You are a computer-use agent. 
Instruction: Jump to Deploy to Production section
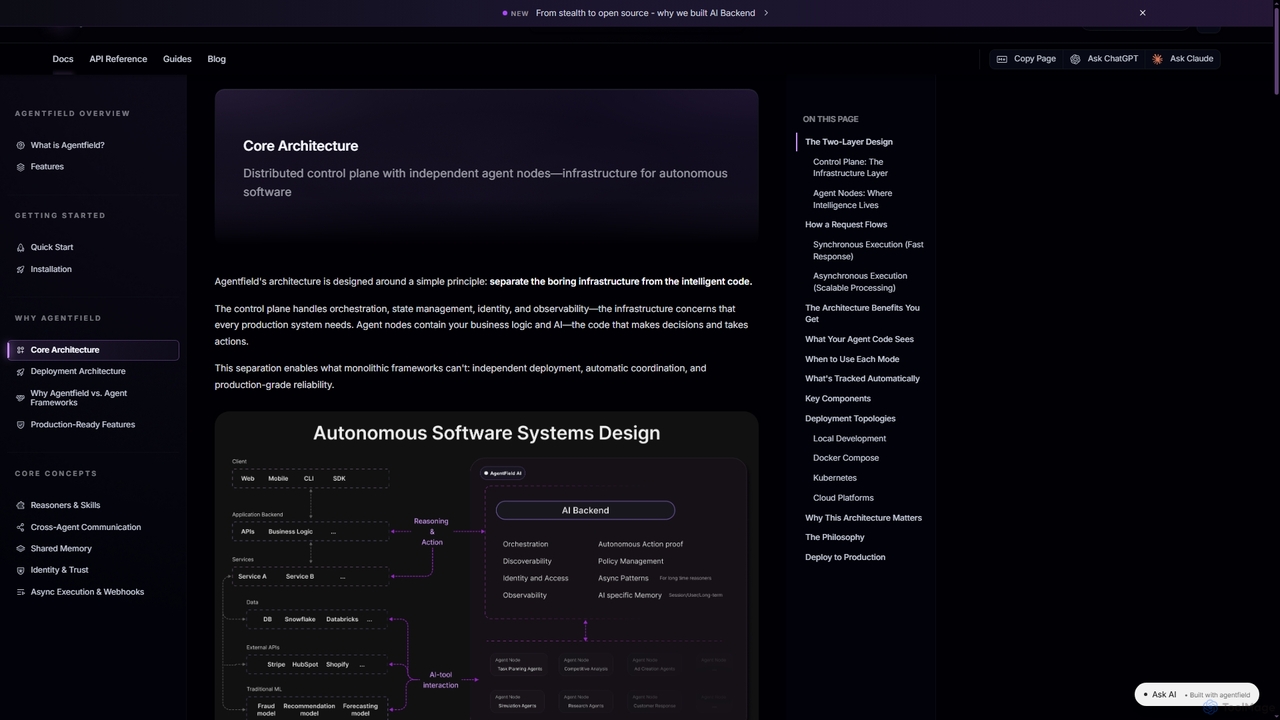click(x=845, y=558)
